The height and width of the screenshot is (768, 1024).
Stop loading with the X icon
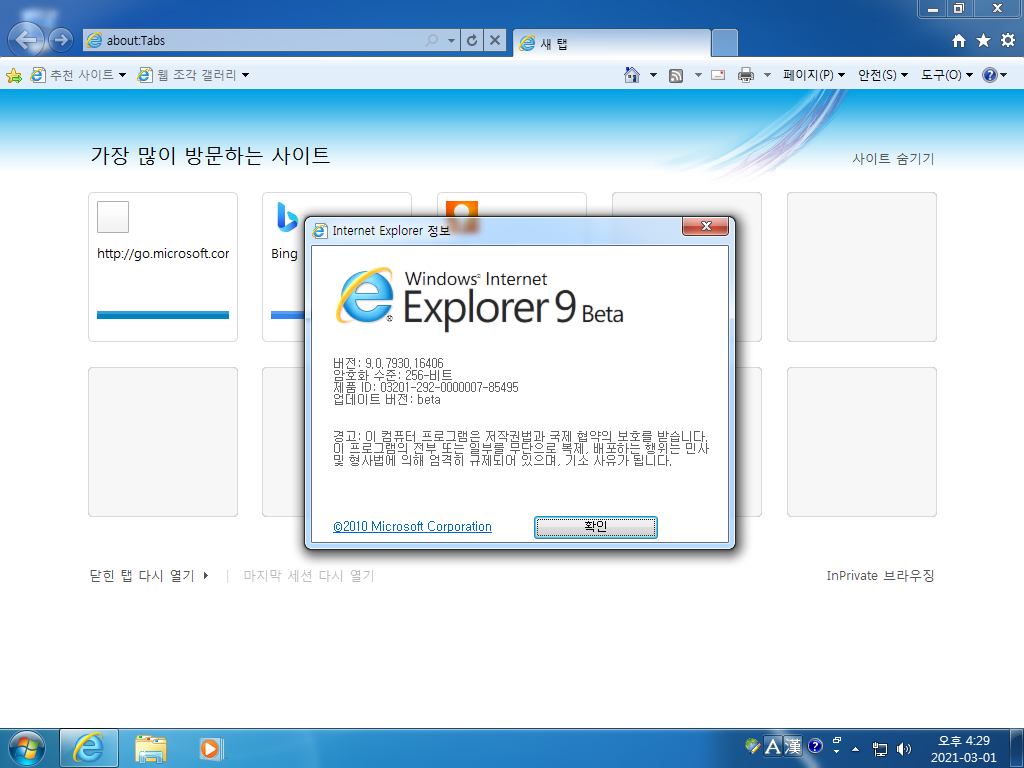(495, 40)
